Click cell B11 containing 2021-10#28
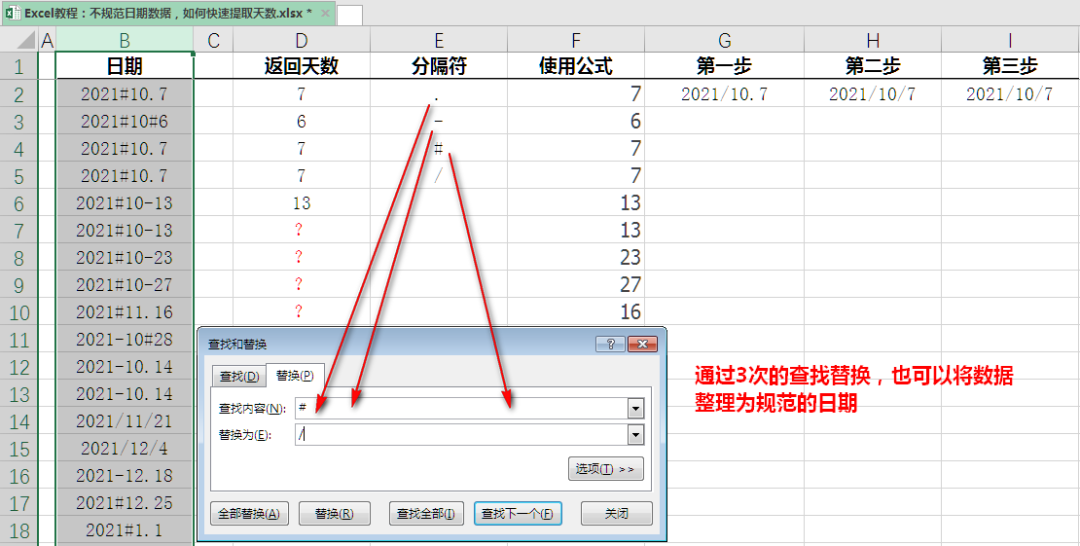This screenshot has width=1080, height=546. coord(124,339)
